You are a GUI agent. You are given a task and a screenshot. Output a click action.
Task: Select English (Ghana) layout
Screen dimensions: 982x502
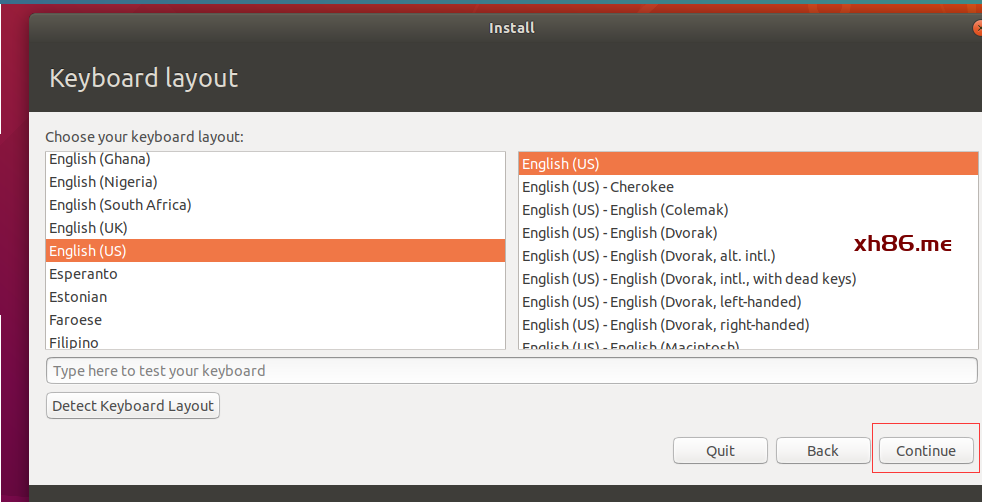pos(99,160)
